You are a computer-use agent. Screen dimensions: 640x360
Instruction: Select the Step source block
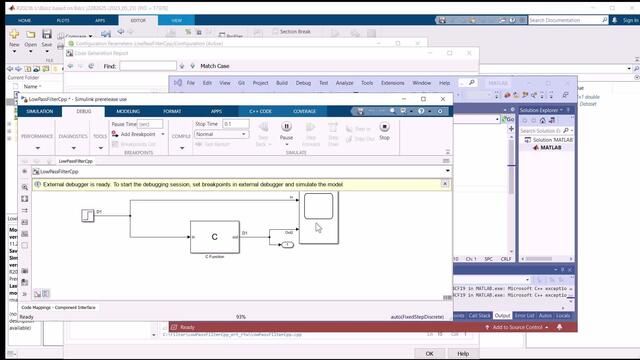(88, 215)
